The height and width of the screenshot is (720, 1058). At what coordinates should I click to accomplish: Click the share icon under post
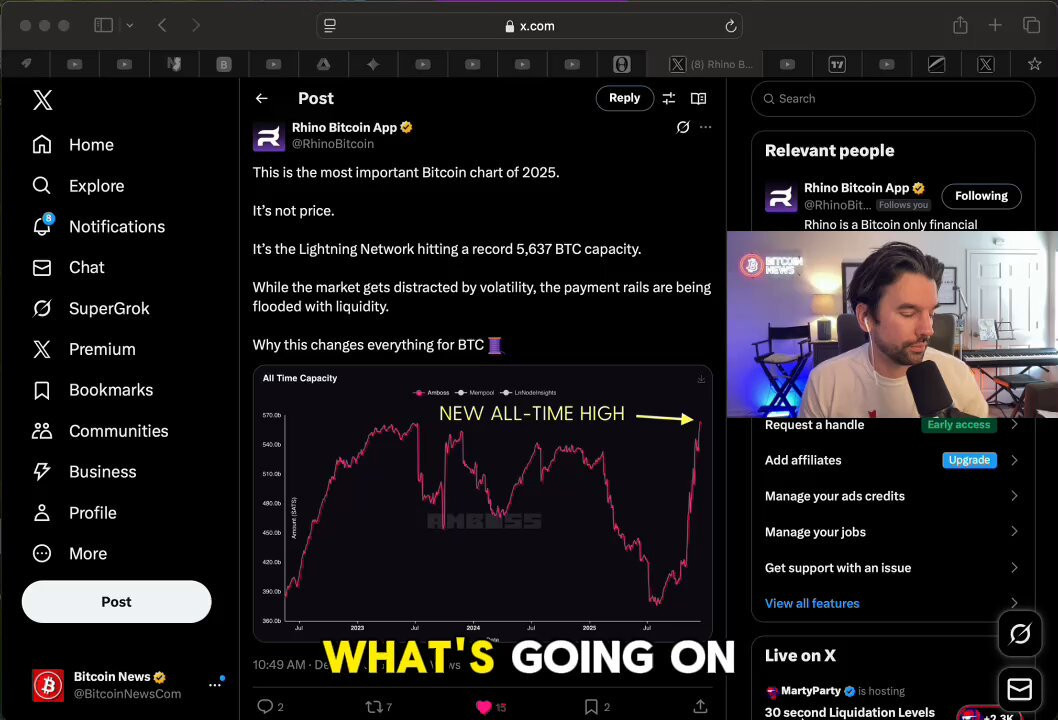point(700,707)
